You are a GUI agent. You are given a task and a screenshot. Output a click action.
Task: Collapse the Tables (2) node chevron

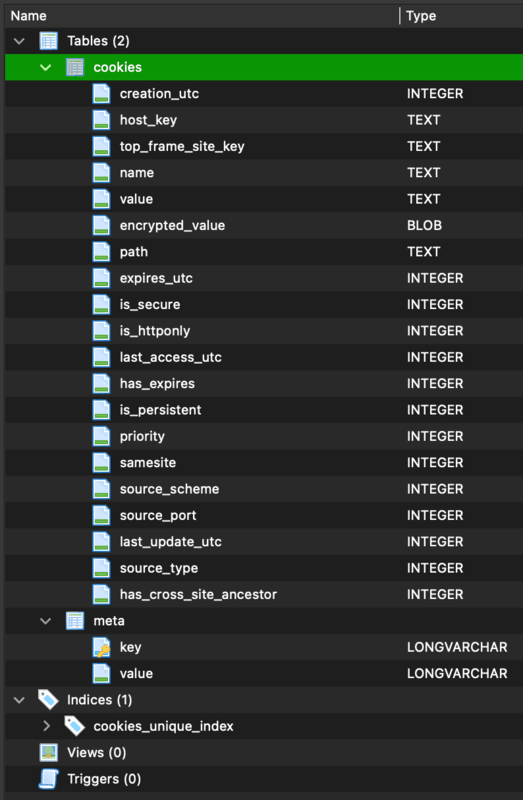click(x=19, y=41)
